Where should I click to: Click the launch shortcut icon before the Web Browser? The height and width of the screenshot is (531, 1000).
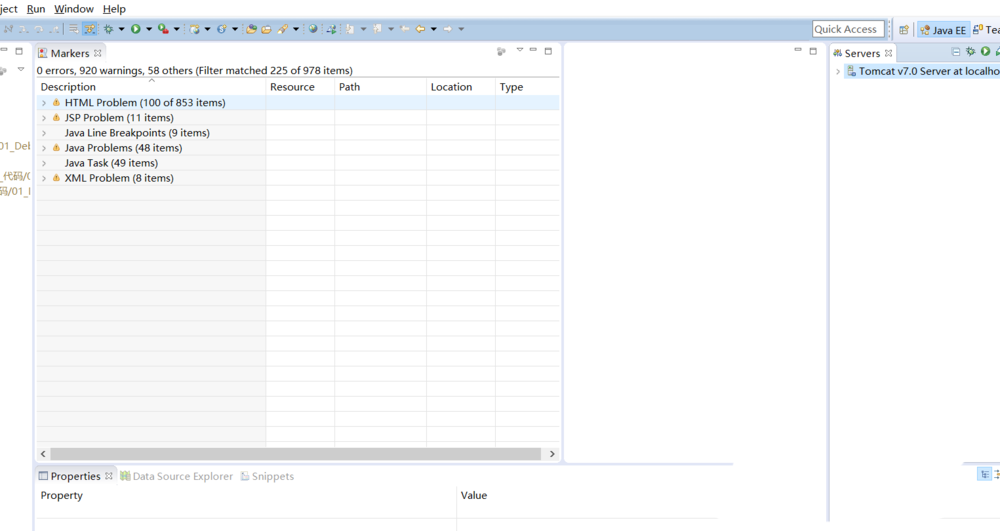coord(332,29)
